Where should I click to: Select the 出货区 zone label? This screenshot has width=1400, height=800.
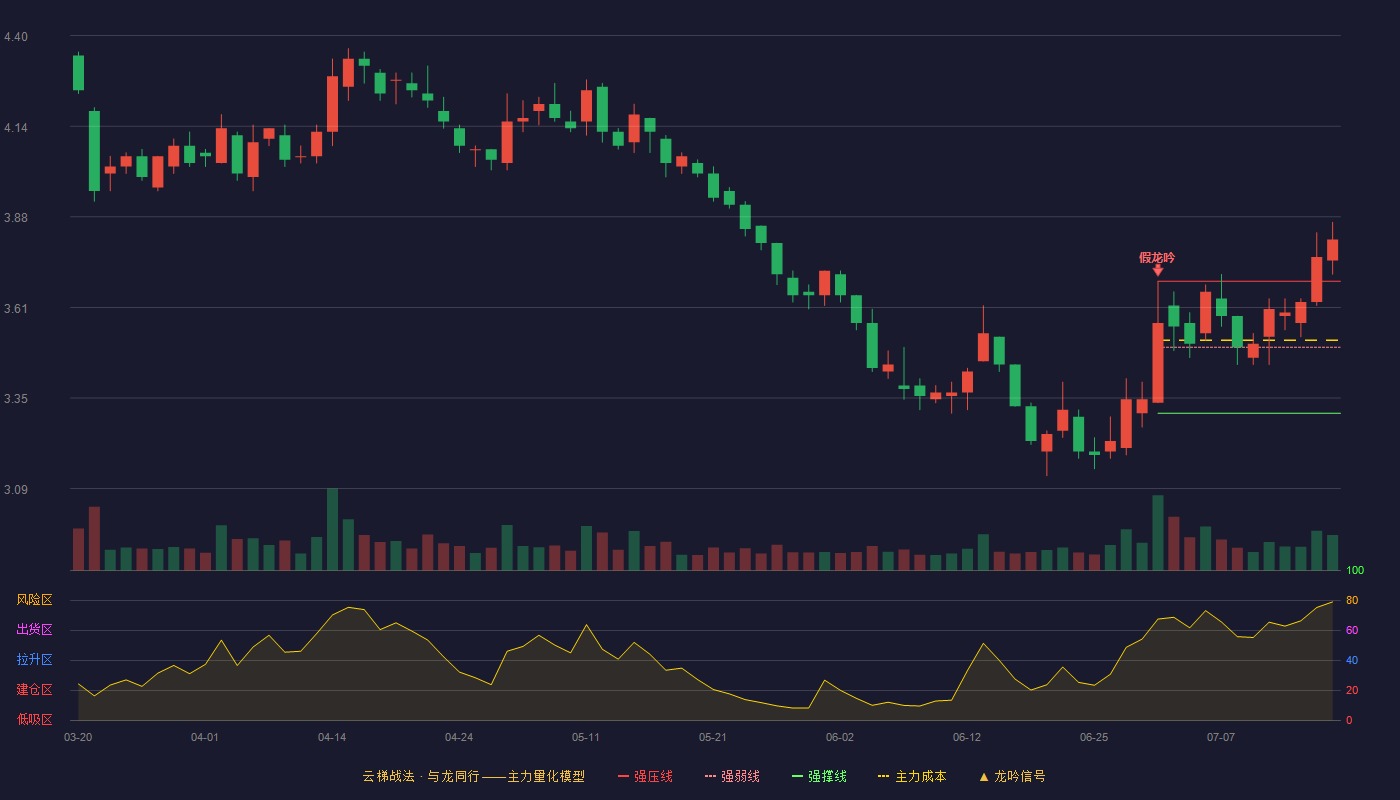click(34, 630)
